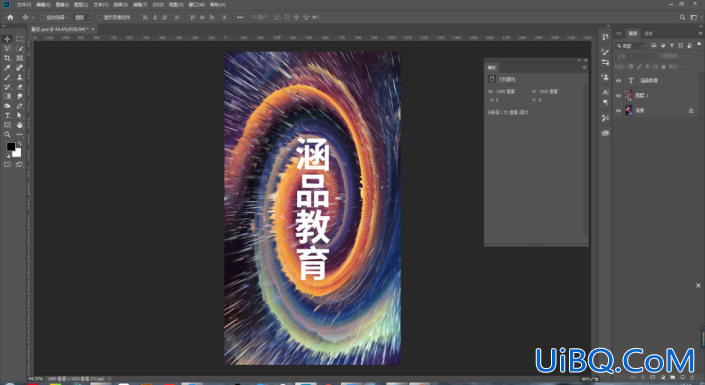Open the History panel icon in dock
This screenshot has width=705, height=385.
605,37
